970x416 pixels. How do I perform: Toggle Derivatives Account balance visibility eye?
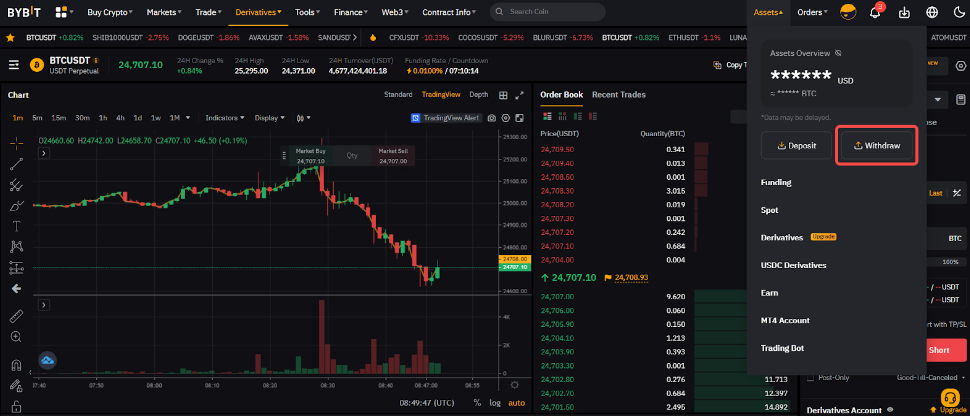point(890,409)
